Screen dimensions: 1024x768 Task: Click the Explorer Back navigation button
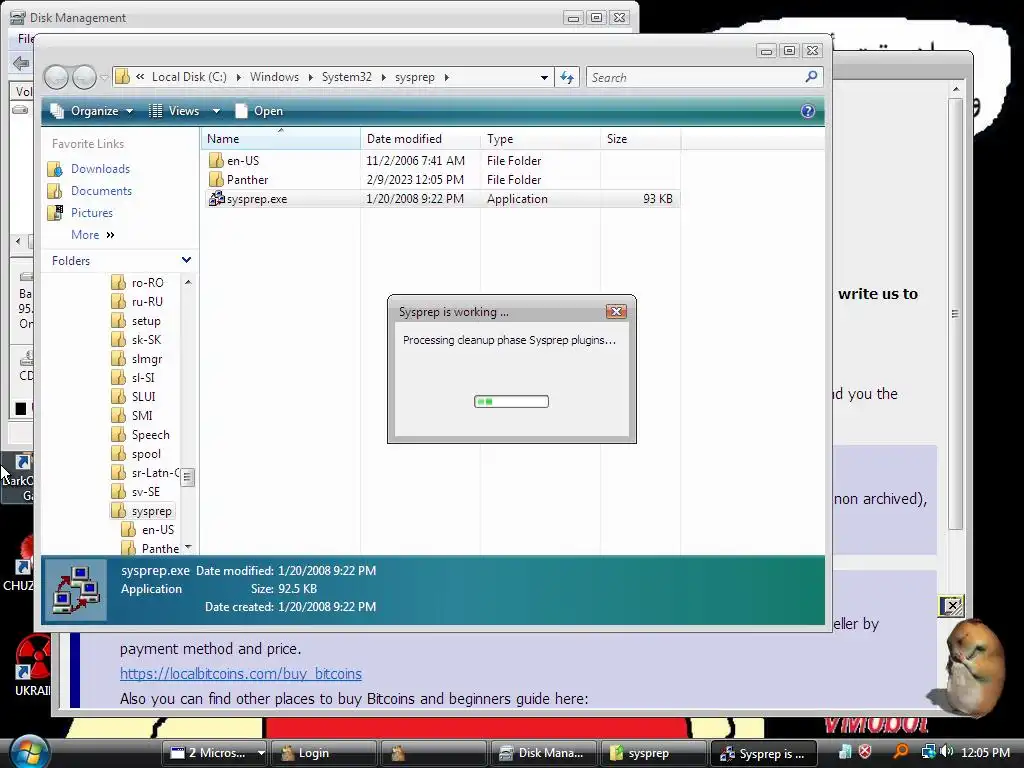pyautogui.click(x=56, y=77)
